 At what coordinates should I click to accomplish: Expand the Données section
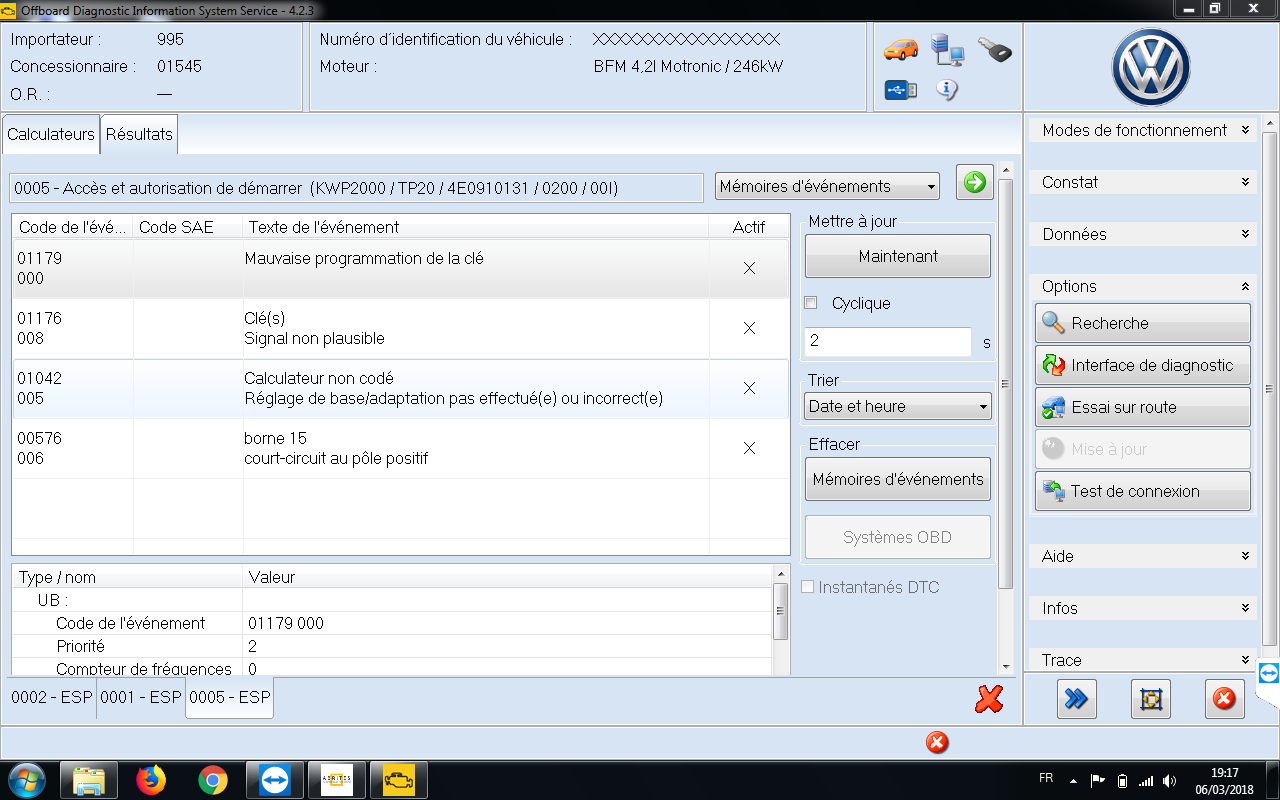[x=1142, y=234]
